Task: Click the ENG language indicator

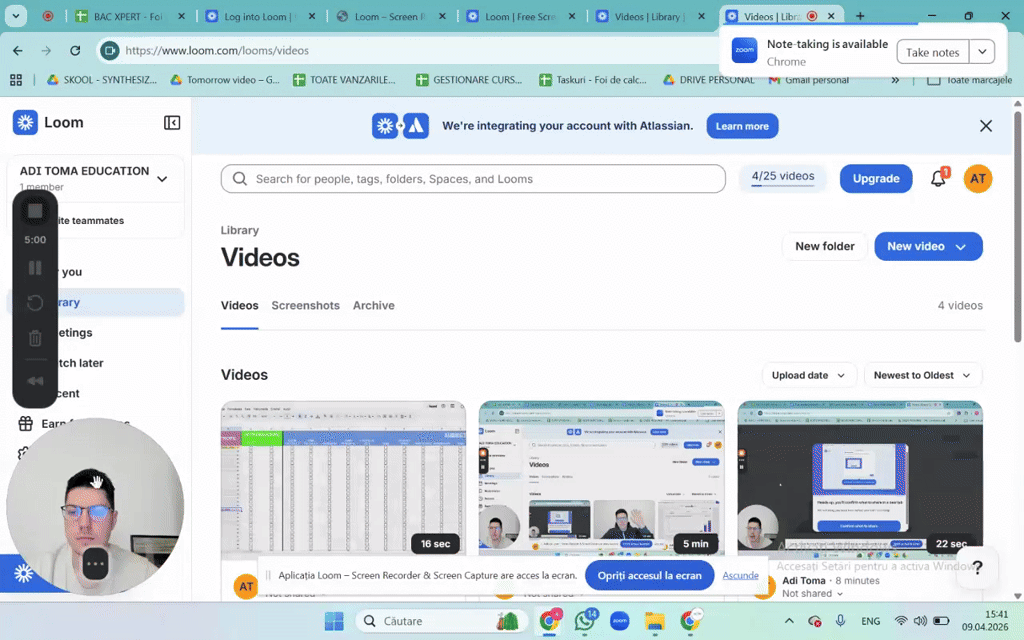Action: coord(871,621)
